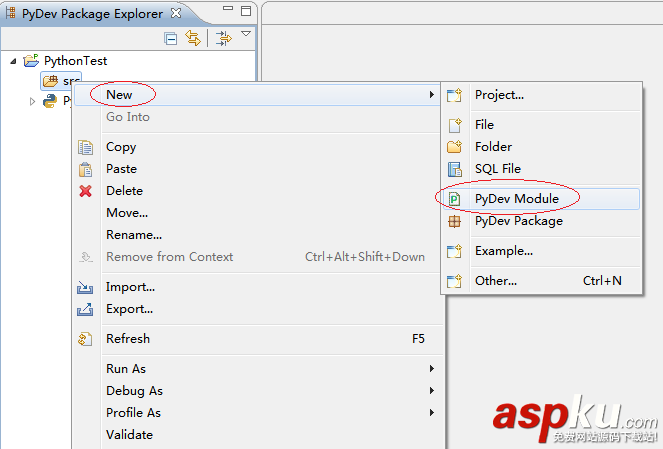Open the Debug As submenu
663x449 pixels.
[x=257, y=391]
